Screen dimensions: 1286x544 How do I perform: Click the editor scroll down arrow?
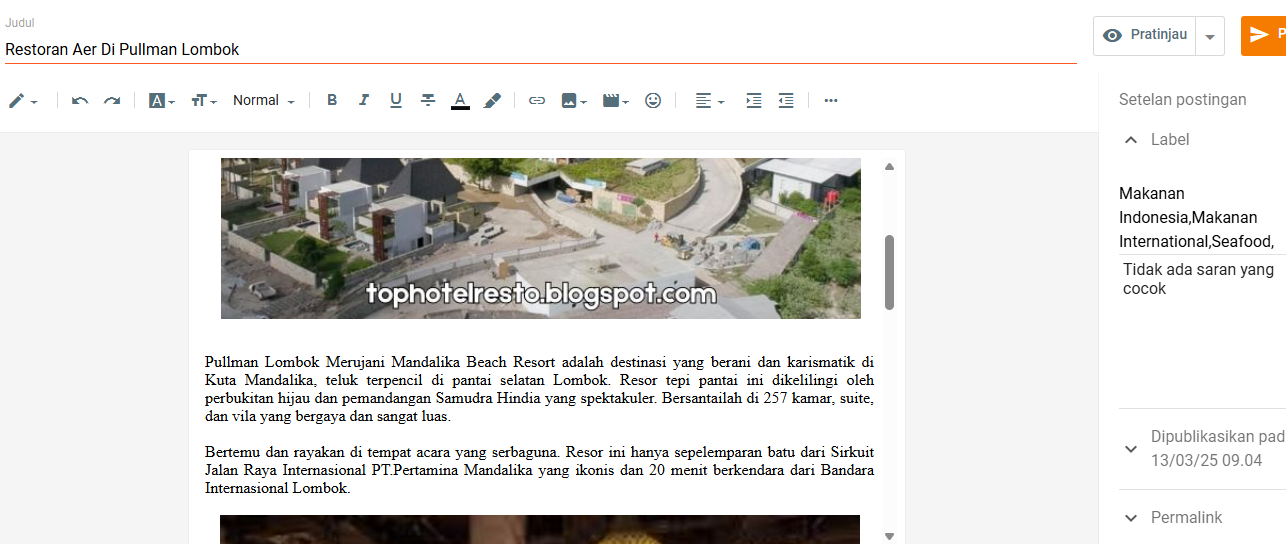[x=889, y=536]
